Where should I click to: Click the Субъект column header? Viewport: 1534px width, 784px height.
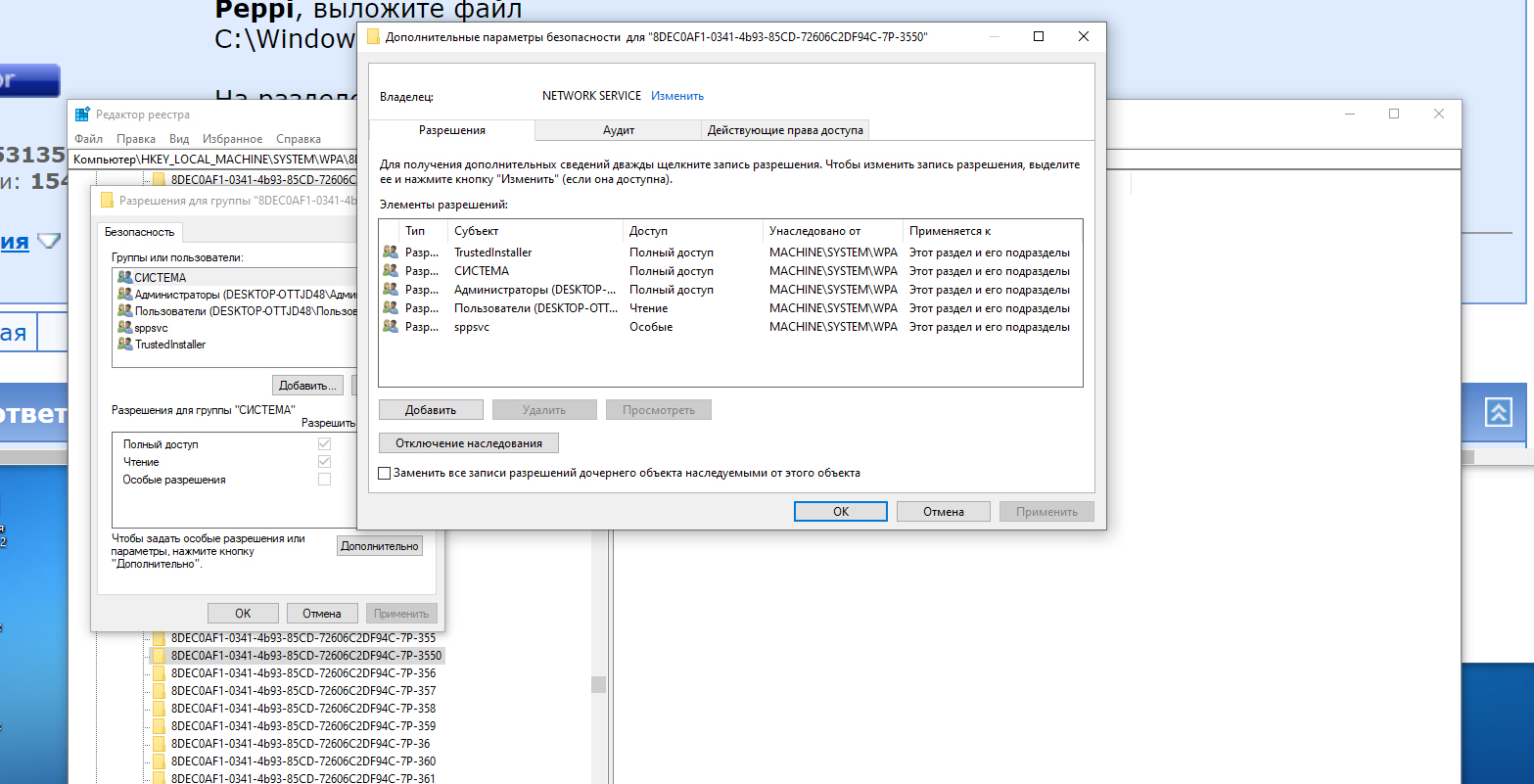click(535, 231)
